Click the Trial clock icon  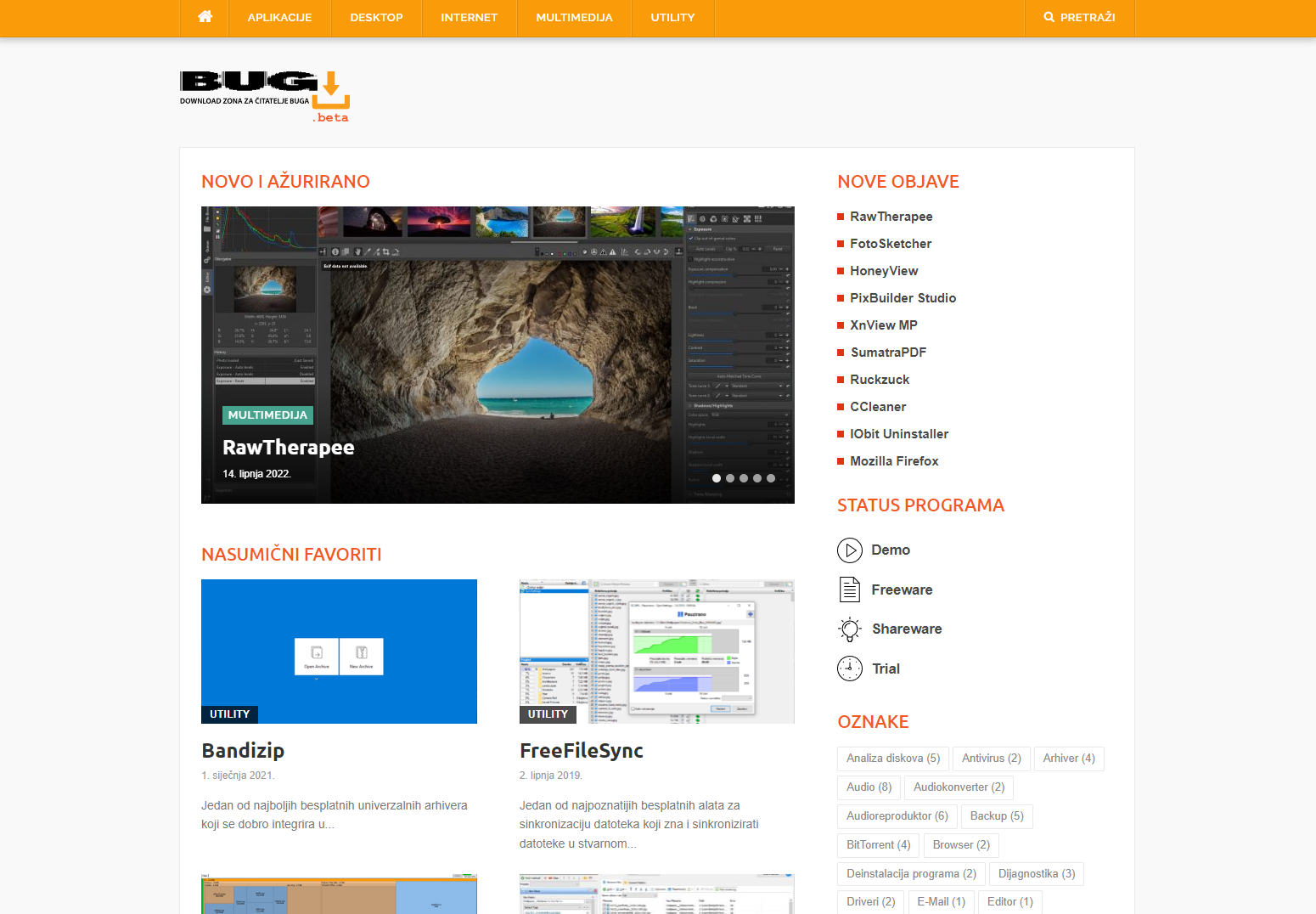(850, 669)
